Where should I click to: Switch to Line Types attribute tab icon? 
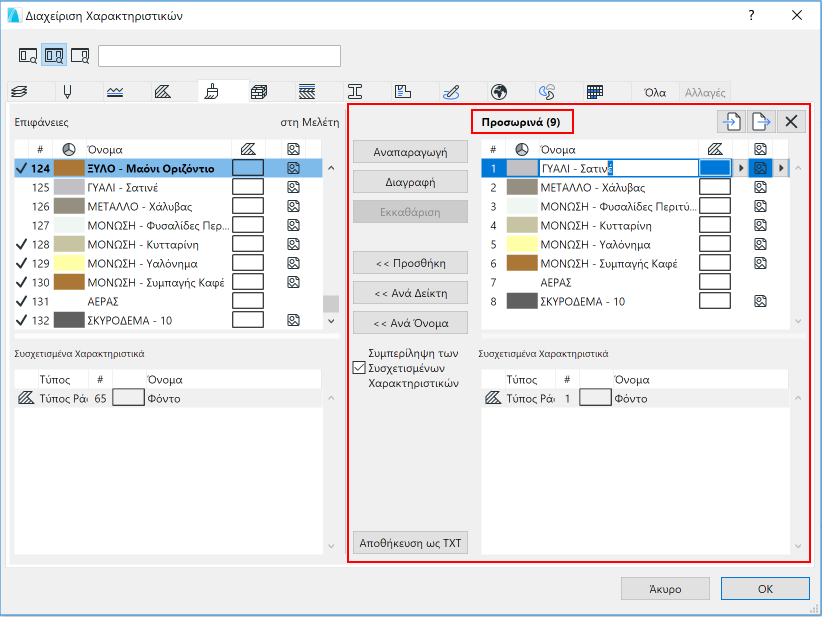(115, 92)
